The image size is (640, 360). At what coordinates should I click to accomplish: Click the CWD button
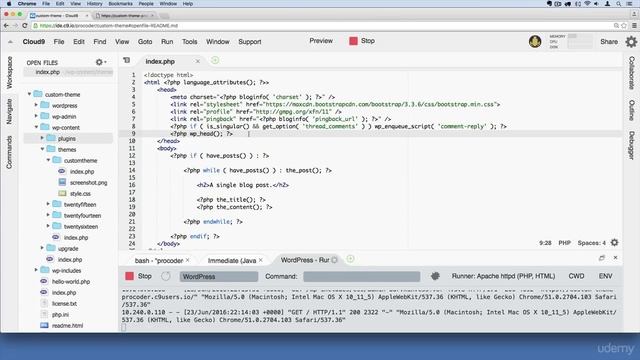(576, 276)
